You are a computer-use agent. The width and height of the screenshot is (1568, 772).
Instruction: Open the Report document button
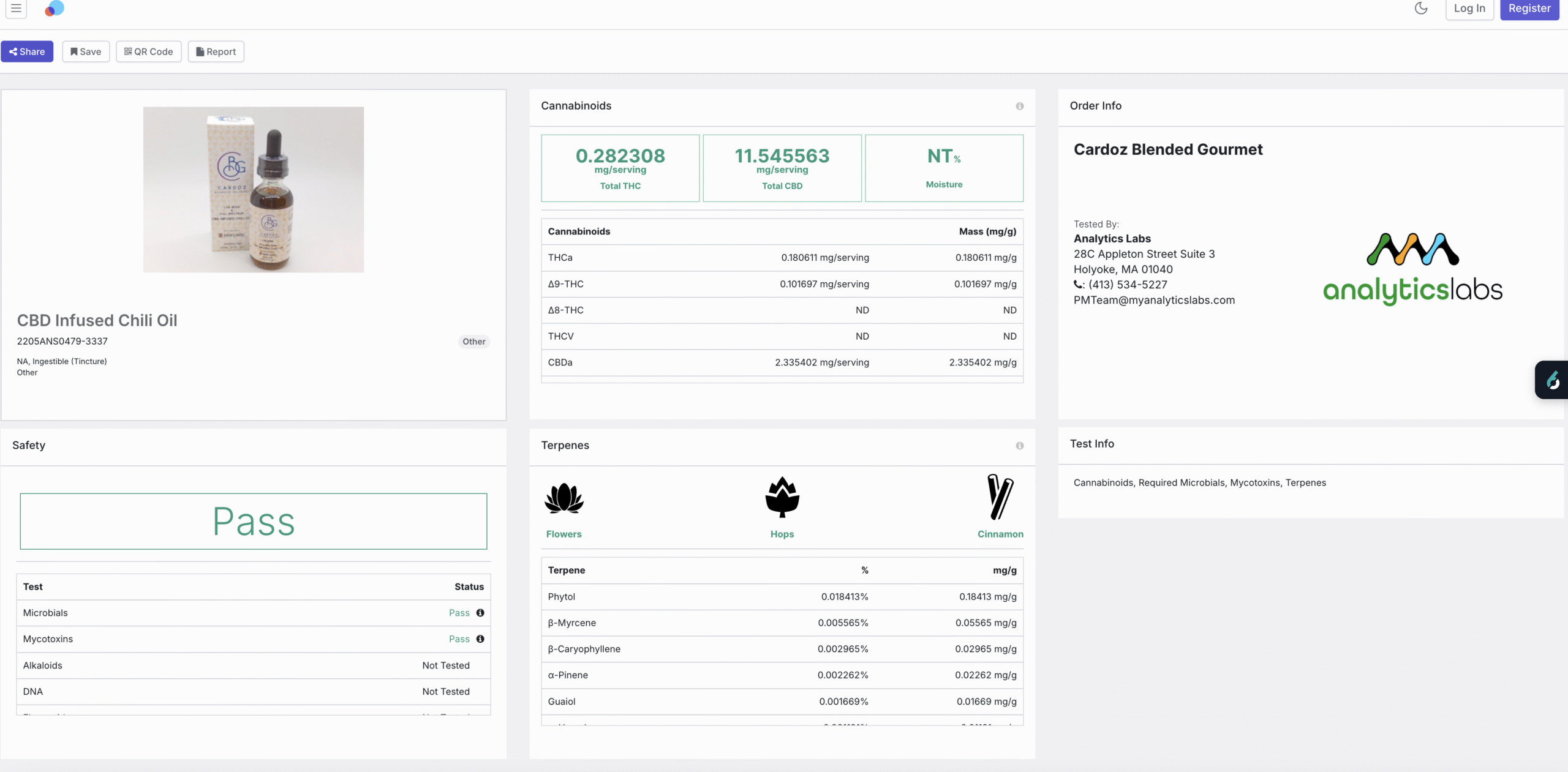coord(216,51)
